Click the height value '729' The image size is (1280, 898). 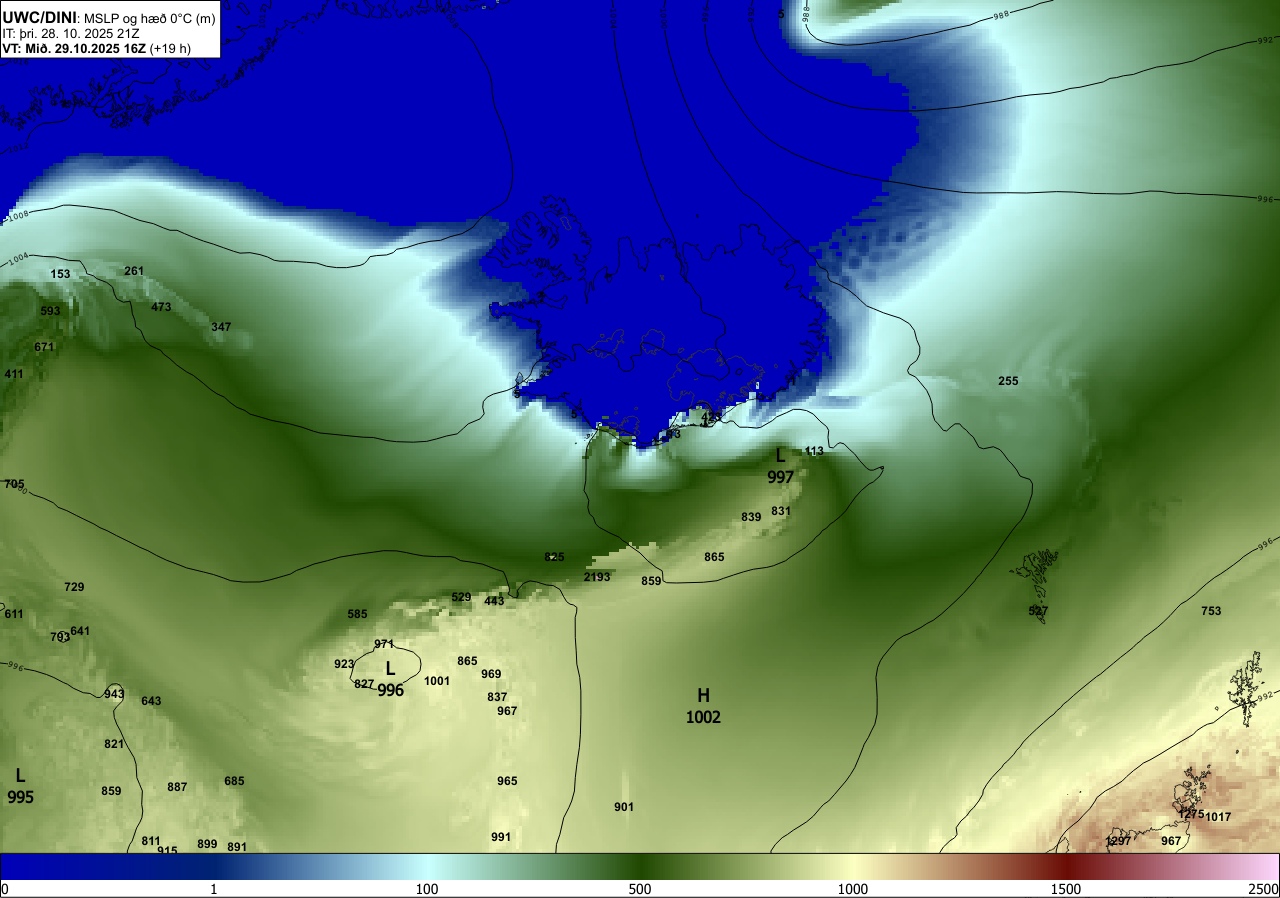click(x=74, y=587)
